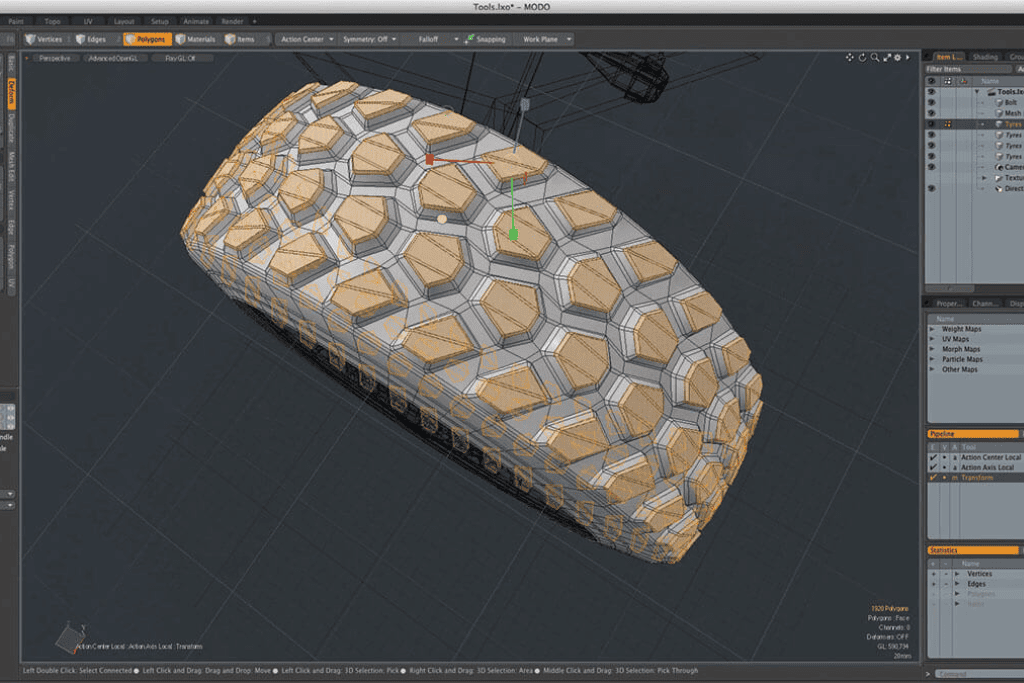Click the Advanced OpenGL shading button
Screen dimensions: 1024x683
[114, 58]
